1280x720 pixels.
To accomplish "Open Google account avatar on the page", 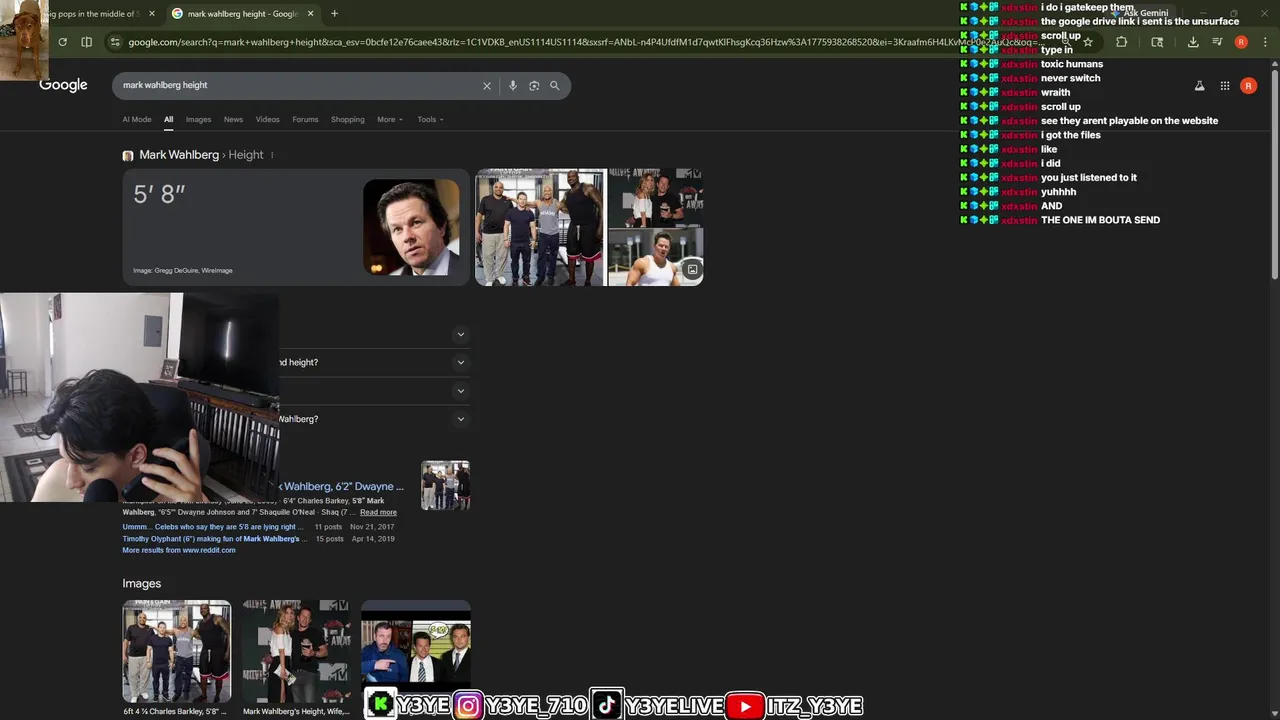I will click(1248, 86).
